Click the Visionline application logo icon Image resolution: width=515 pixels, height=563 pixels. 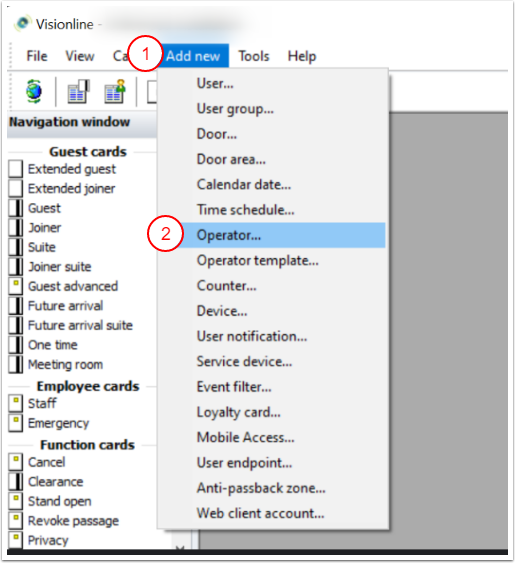click(x=23, y=24)
